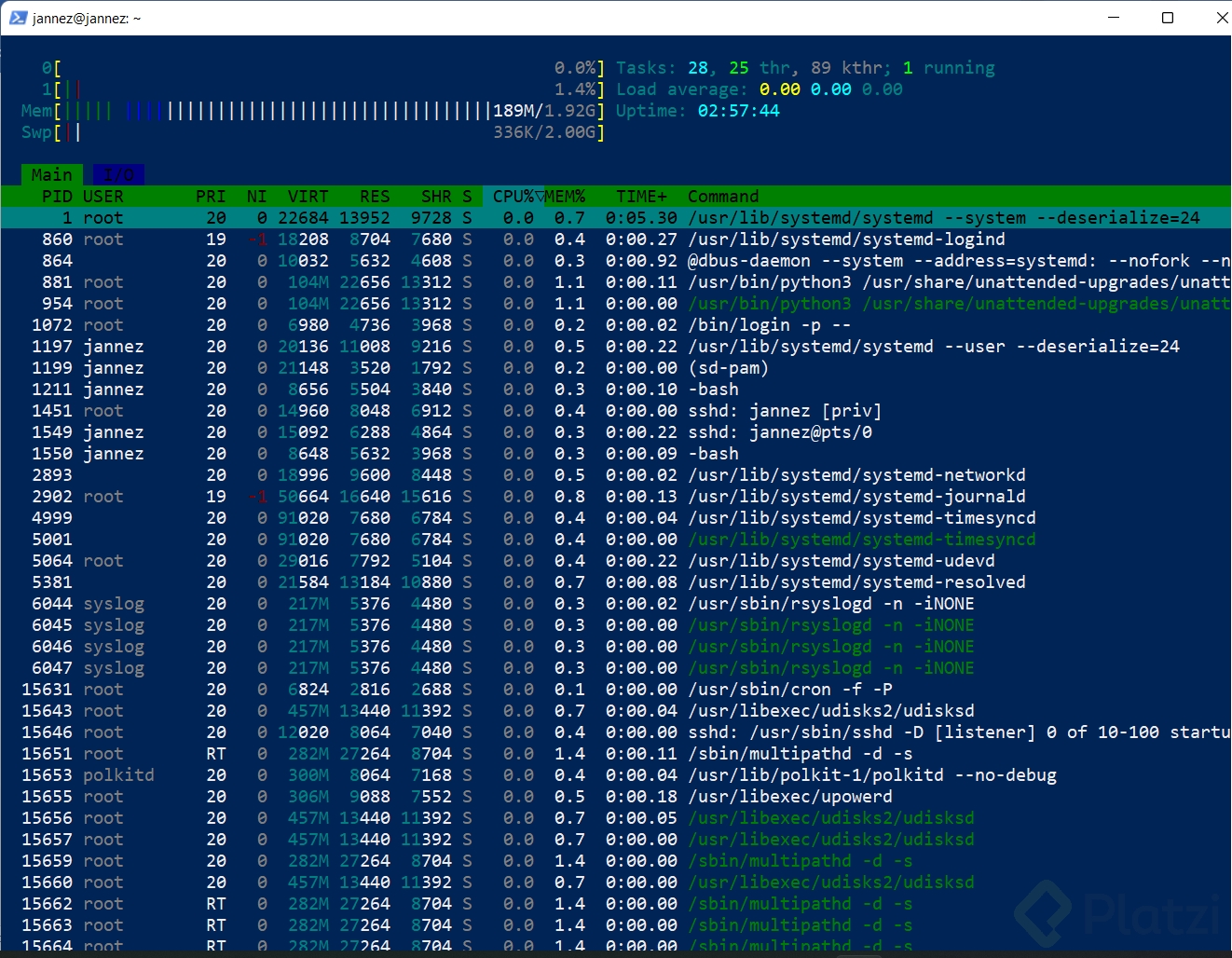Image resolution: width=1232 pixels, height=958 pixels.
Task: Sort by the NI column header
Action: (256, 197)
